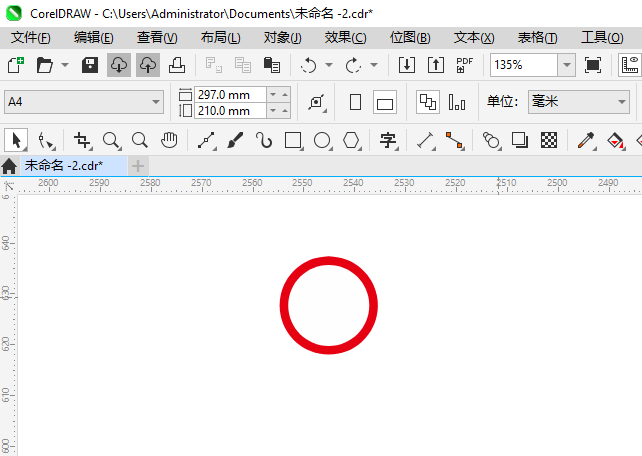Open the 对象(J) menu
Image resolution: width=642 pixels, height=456 pixels.
pos(283,38)
